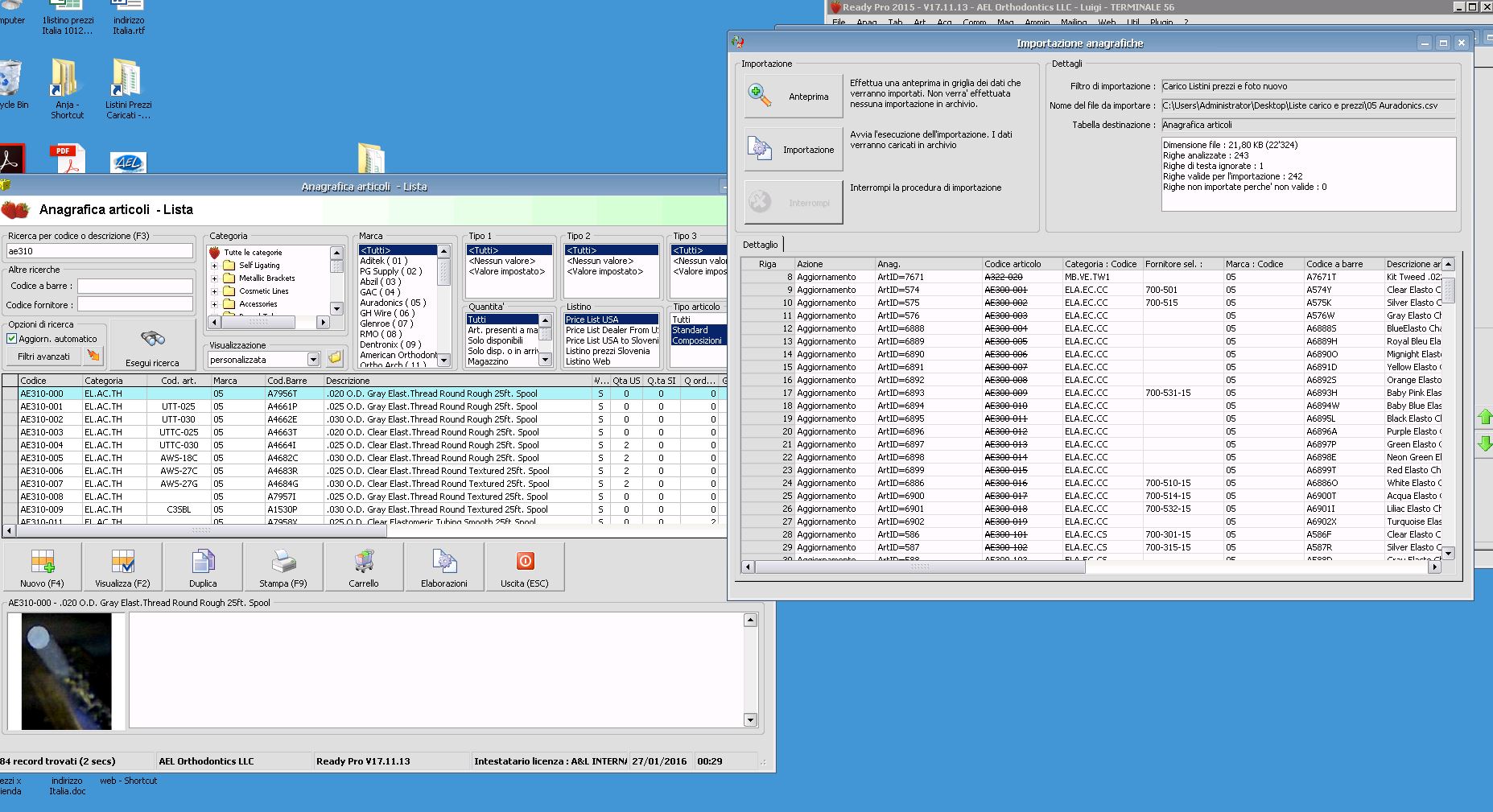Expand the Cosmetic Lines category node

click(x=214, y=291)
